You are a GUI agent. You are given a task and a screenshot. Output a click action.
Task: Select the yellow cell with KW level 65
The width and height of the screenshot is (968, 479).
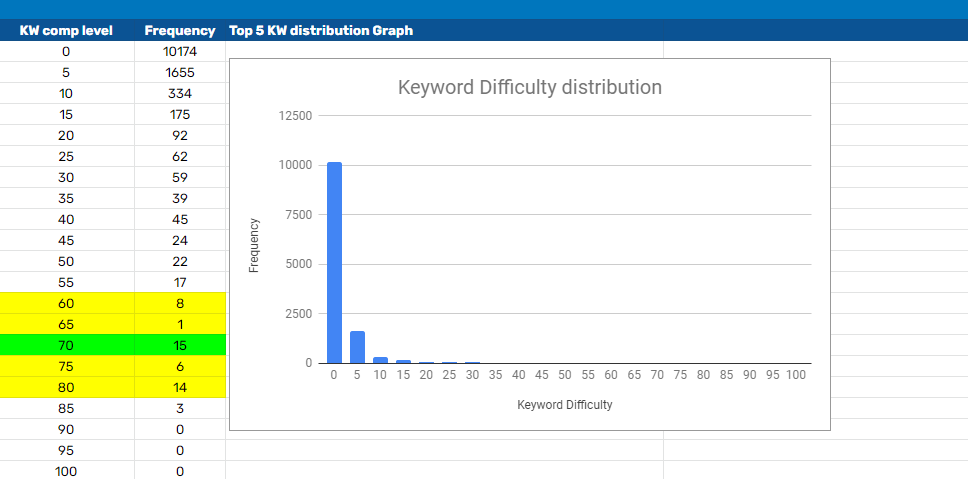[x=66, y=324]
